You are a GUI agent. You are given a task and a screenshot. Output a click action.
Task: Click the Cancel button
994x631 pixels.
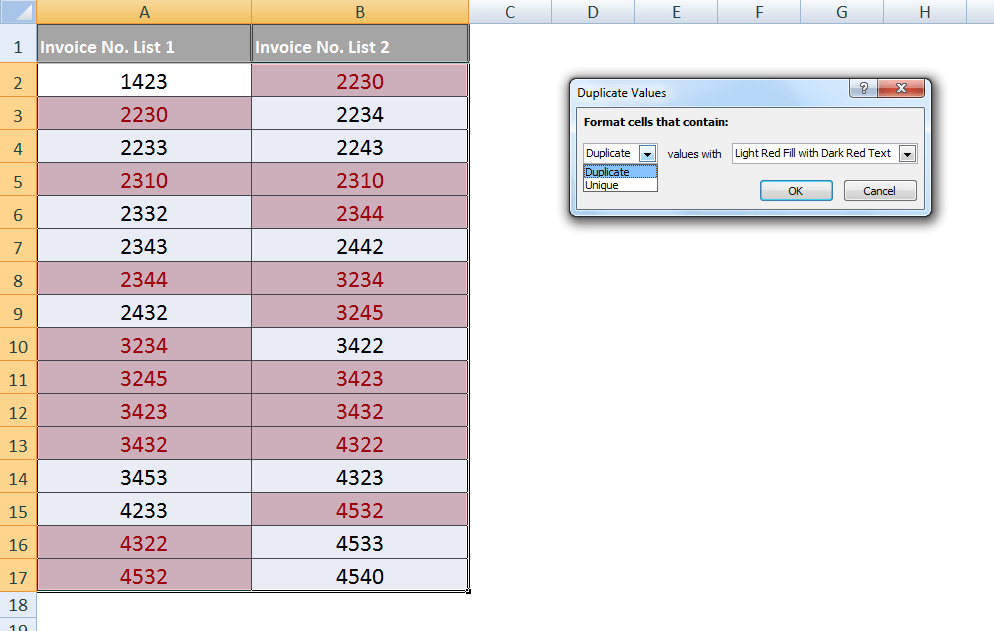pyautogui.click(x=880, y=191)
